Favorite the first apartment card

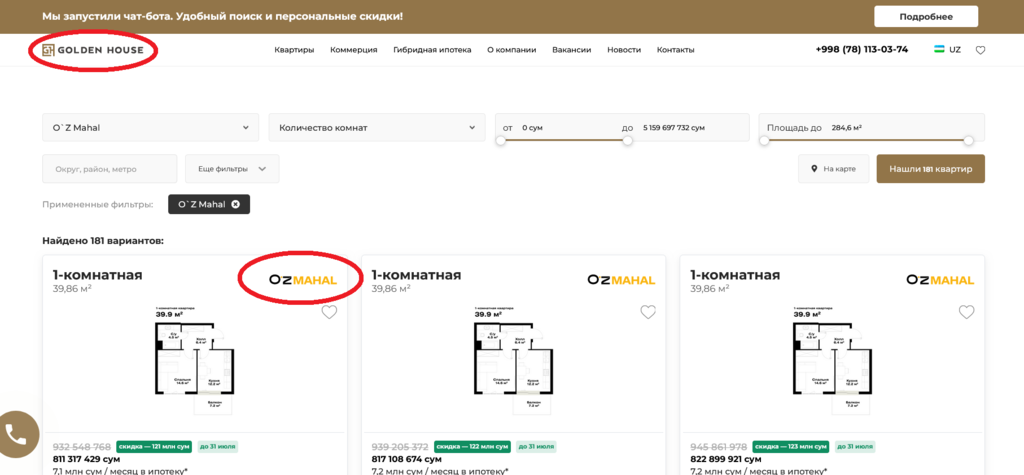point(329,312)
